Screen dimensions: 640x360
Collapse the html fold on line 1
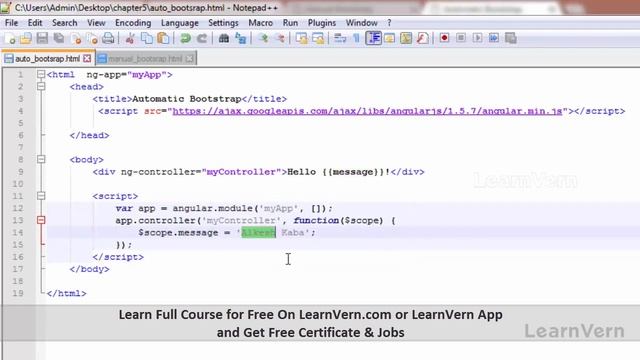41,74
